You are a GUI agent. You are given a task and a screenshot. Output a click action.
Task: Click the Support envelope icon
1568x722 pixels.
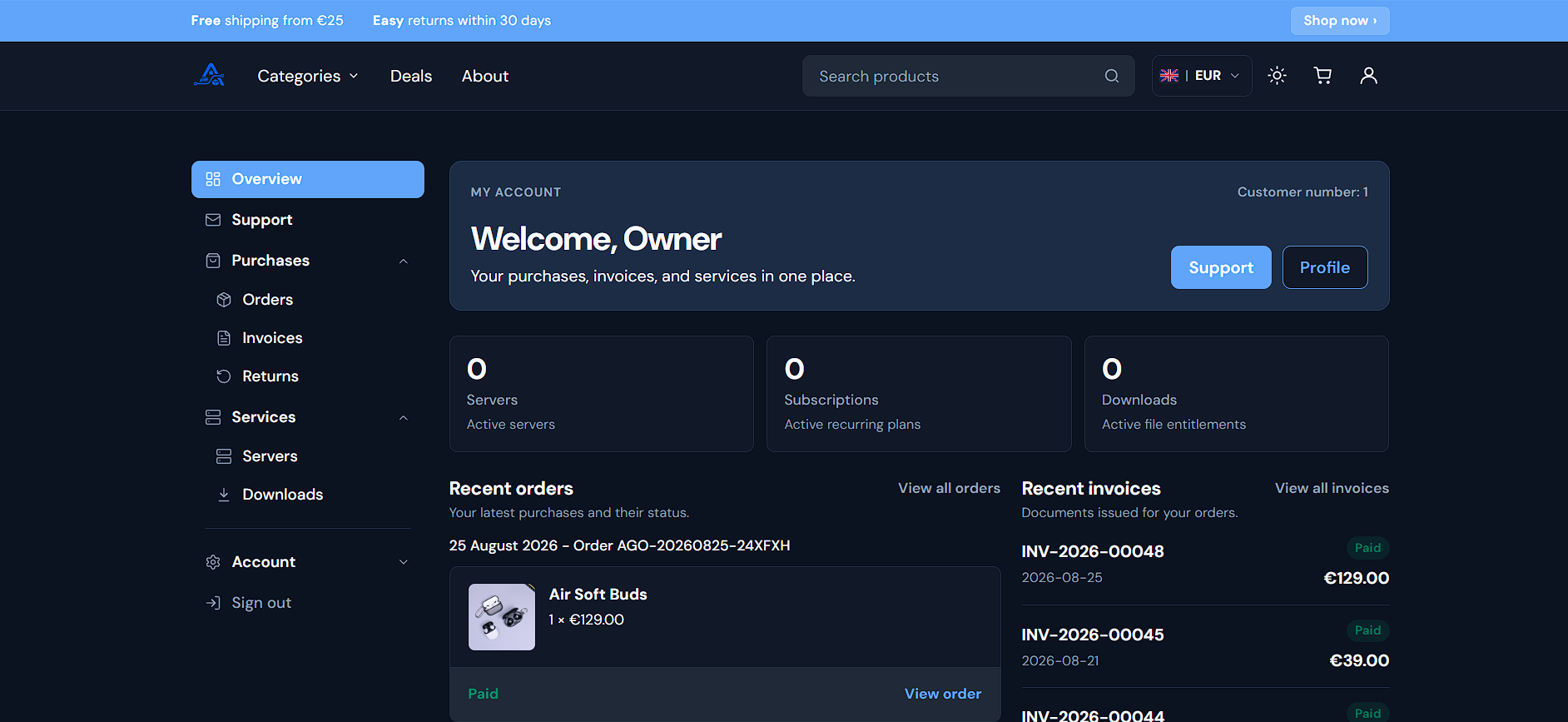[x=213, y=220]
